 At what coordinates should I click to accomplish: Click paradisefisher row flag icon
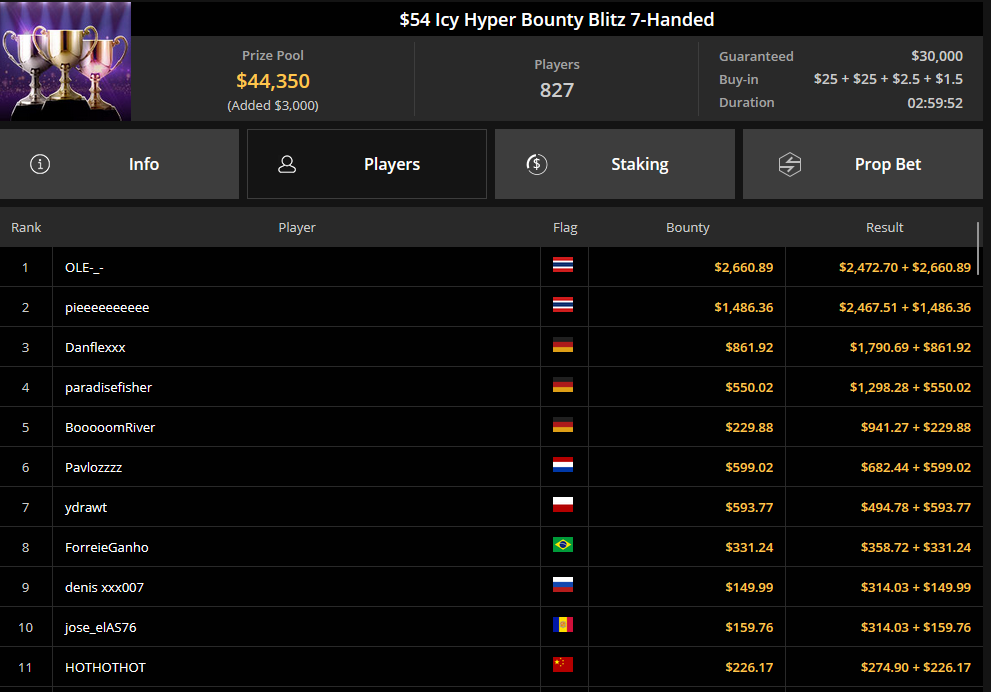[x=562, y=385]
